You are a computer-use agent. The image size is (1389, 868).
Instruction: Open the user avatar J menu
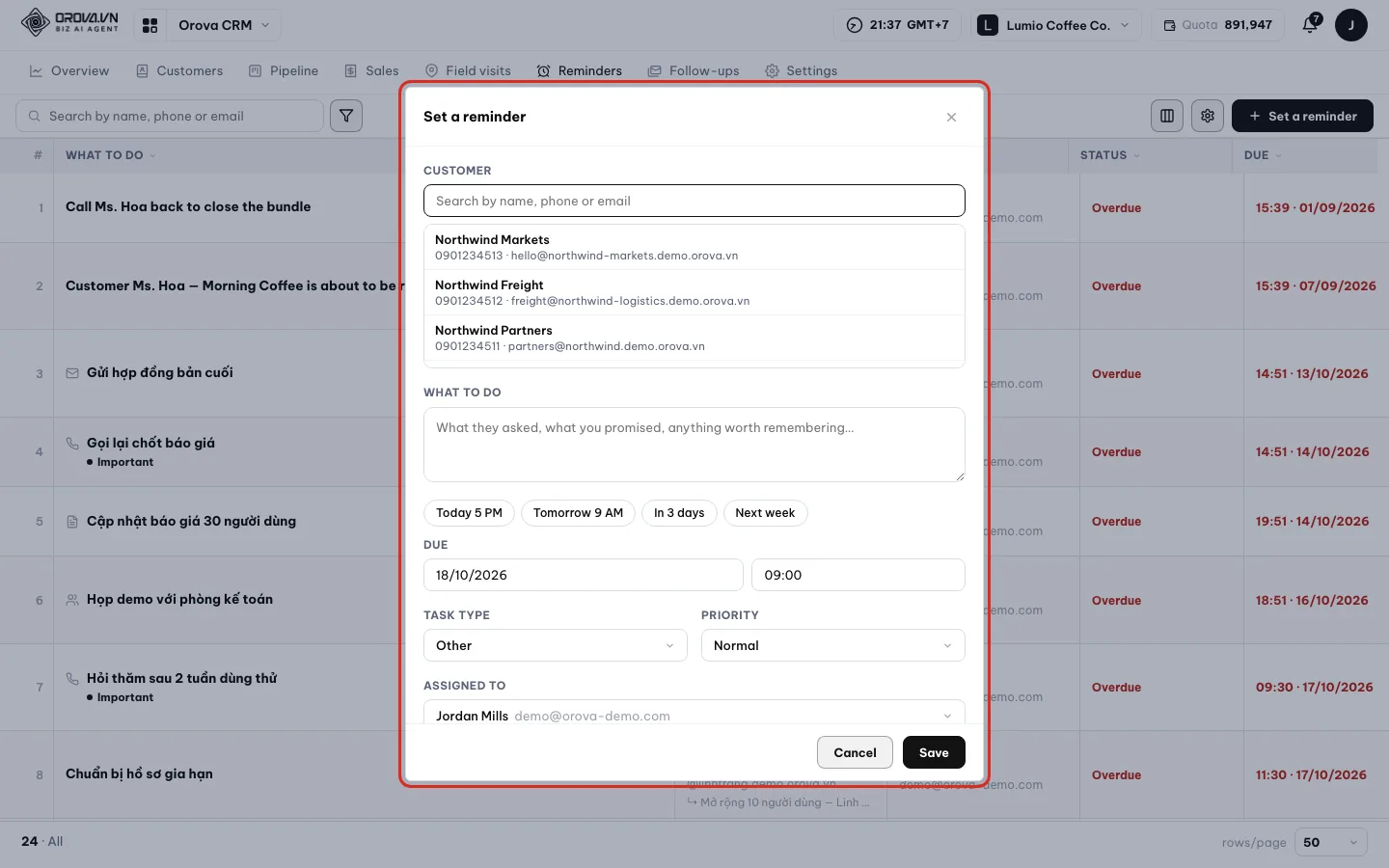click(x=1350, y=25)
